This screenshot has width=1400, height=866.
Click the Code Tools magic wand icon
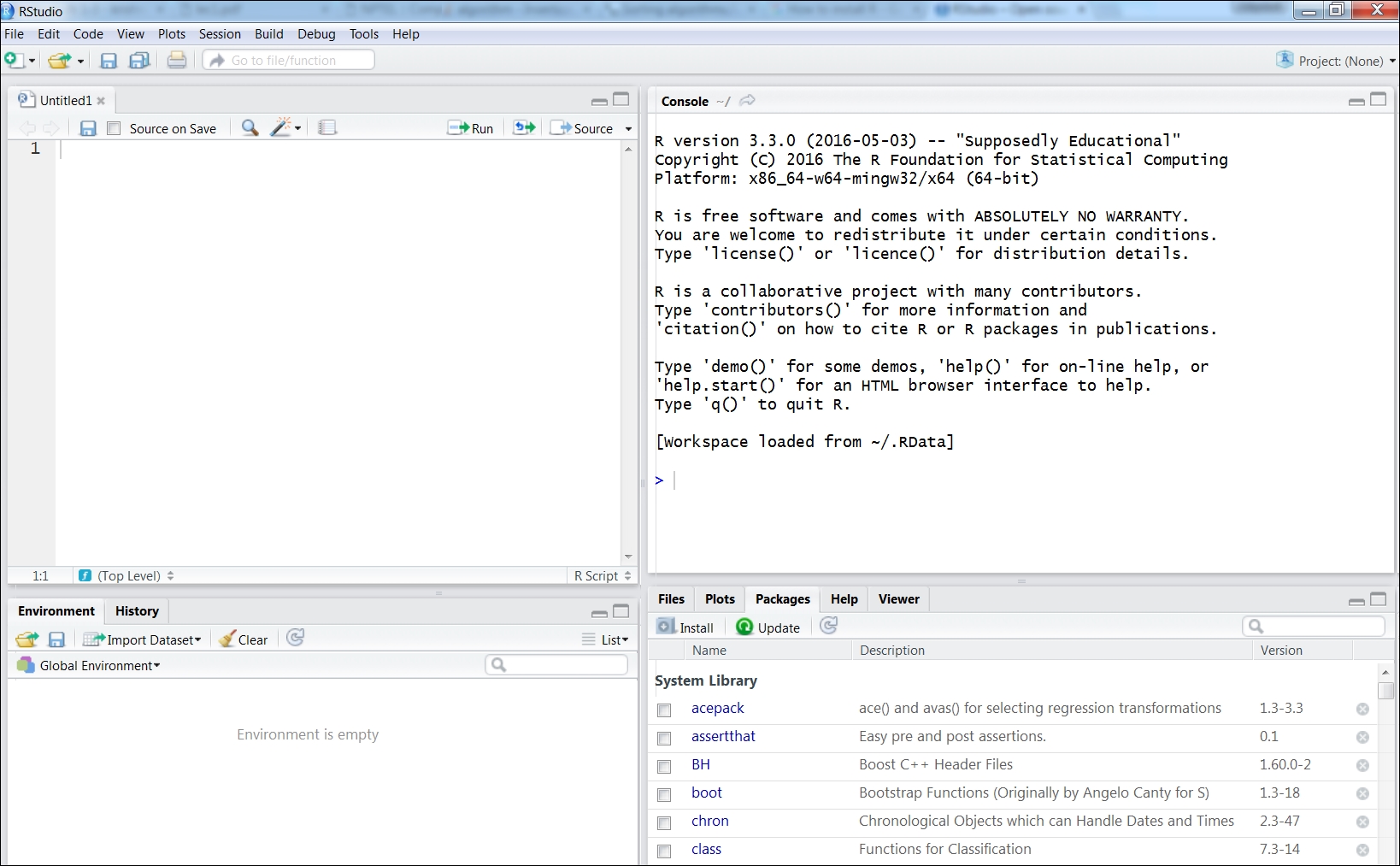pos(281,128)
